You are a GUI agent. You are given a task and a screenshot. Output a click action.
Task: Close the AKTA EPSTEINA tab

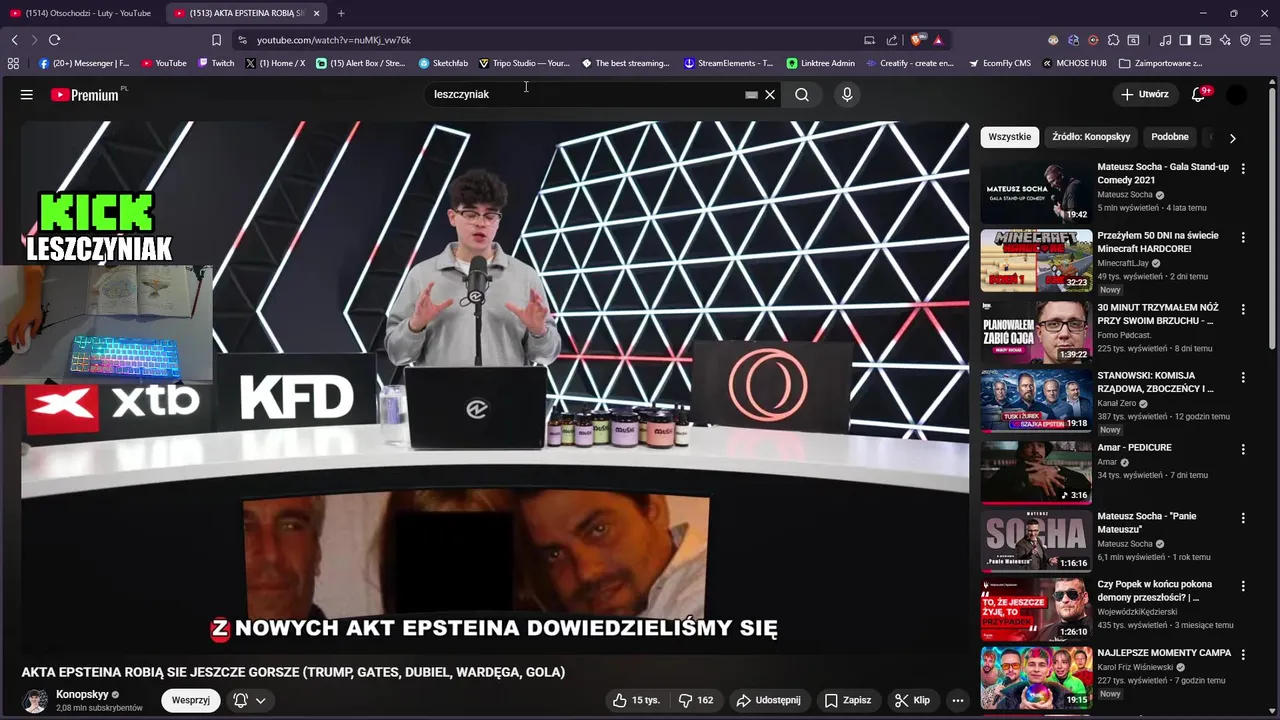317,13
